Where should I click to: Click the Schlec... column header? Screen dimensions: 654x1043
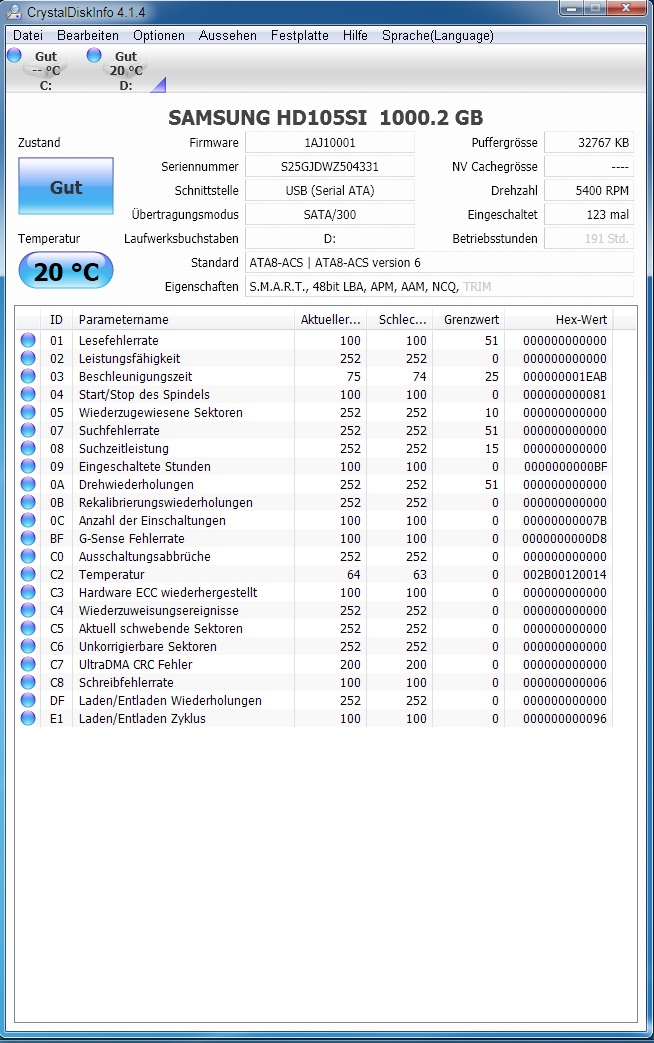pyautogui.click(x=399, y=319)
